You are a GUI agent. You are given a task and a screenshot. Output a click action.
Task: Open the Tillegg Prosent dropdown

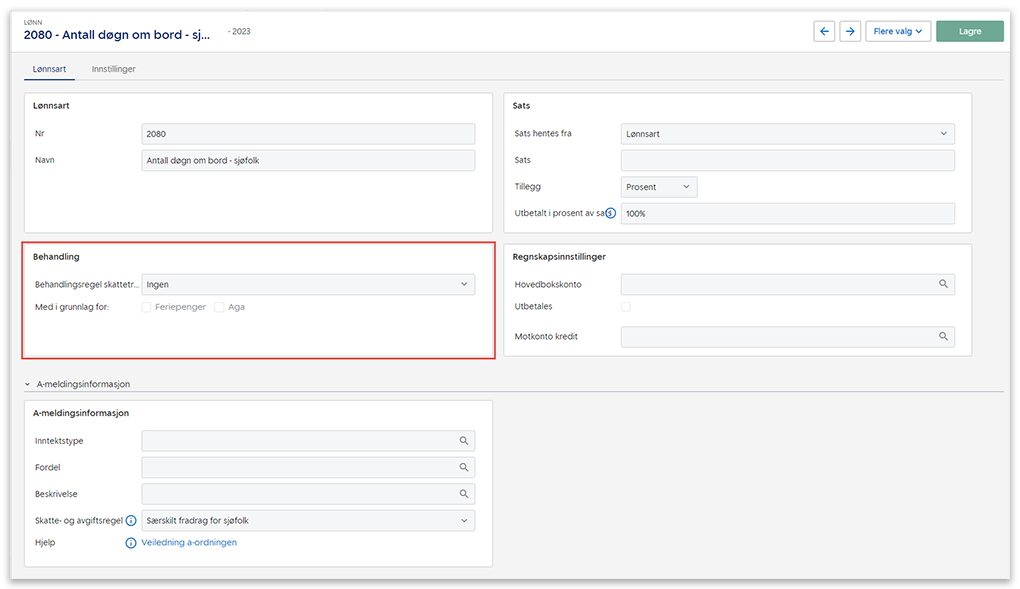pos(659,187)
